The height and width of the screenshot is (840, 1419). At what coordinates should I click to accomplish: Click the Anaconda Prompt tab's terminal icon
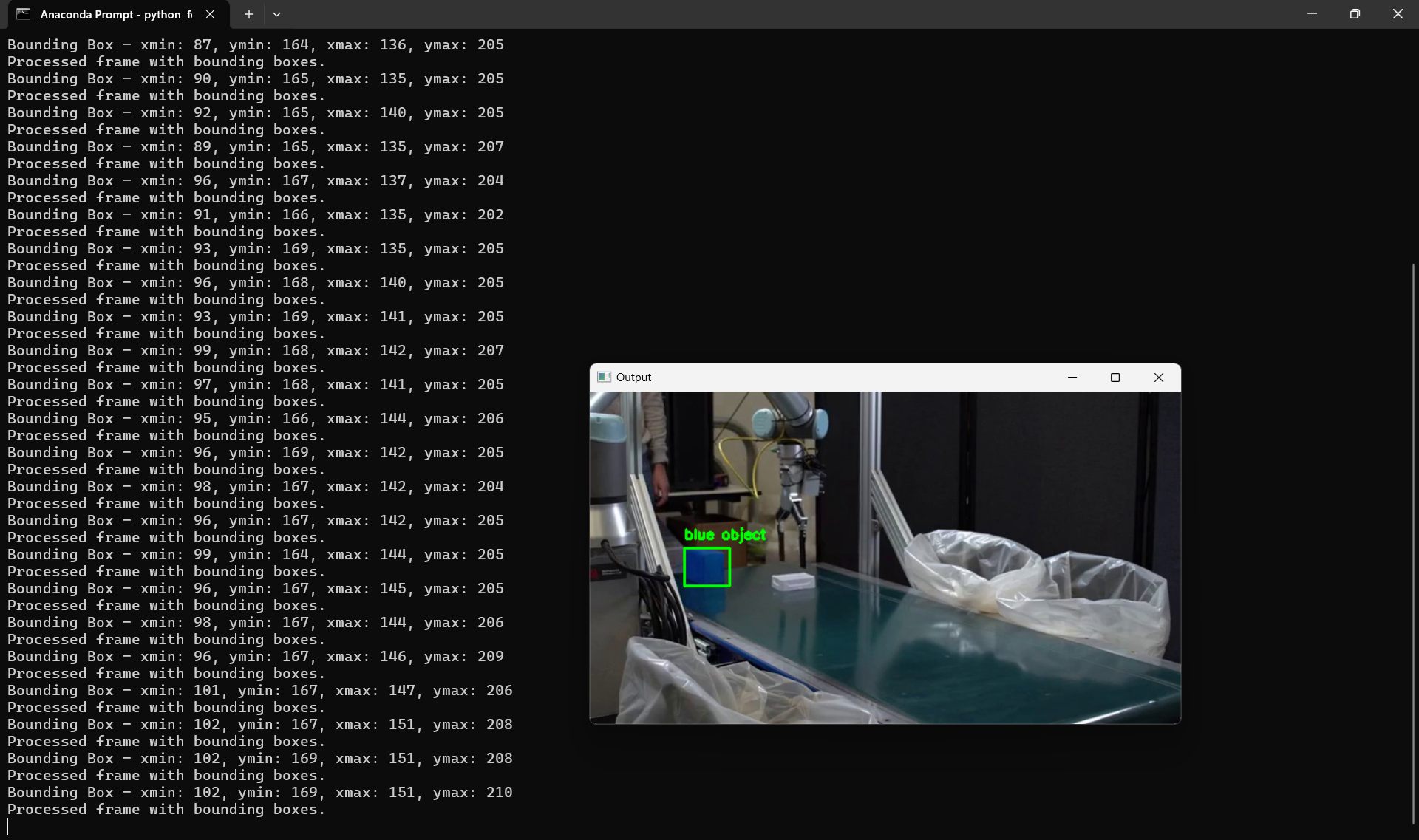click(x=23, y=14)
